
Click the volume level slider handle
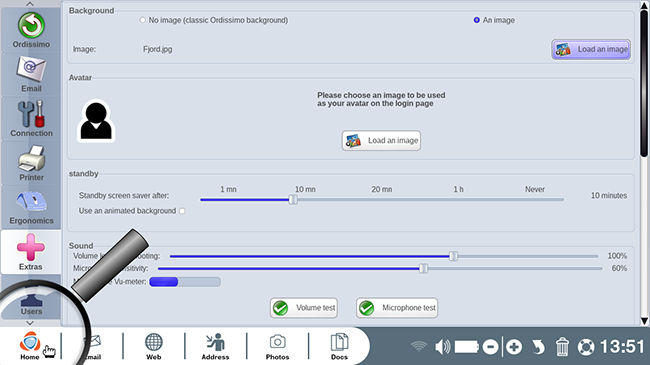pyautogui.click(x=454, y=256)
